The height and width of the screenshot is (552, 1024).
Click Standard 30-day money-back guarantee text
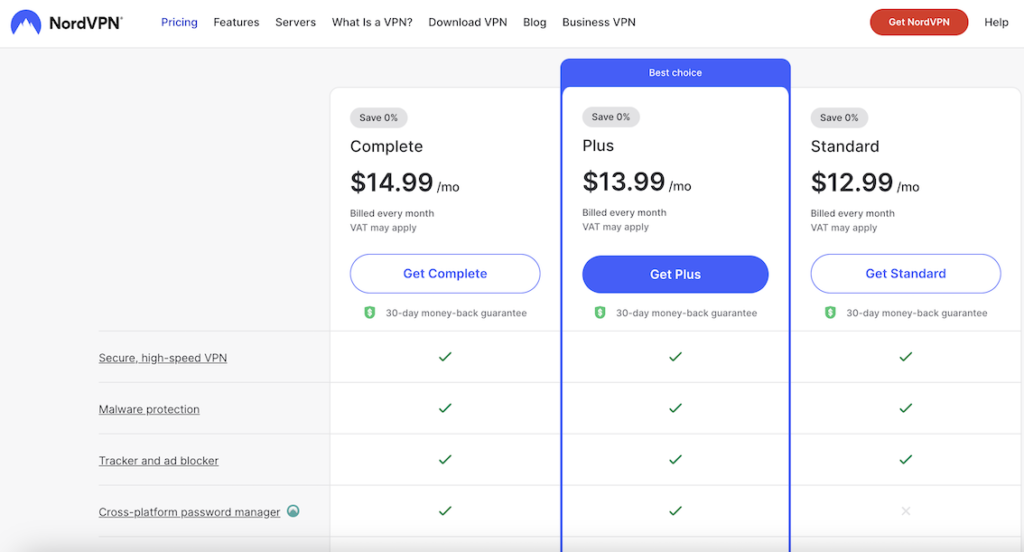pos(917,313)
